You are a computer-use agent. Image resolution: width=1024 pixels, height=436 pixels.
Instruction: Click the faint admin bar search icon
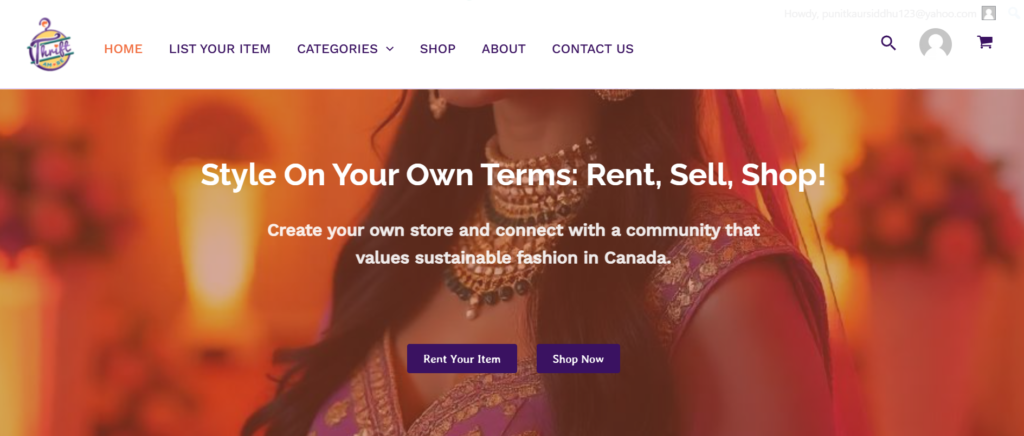tap(1014, 13)
